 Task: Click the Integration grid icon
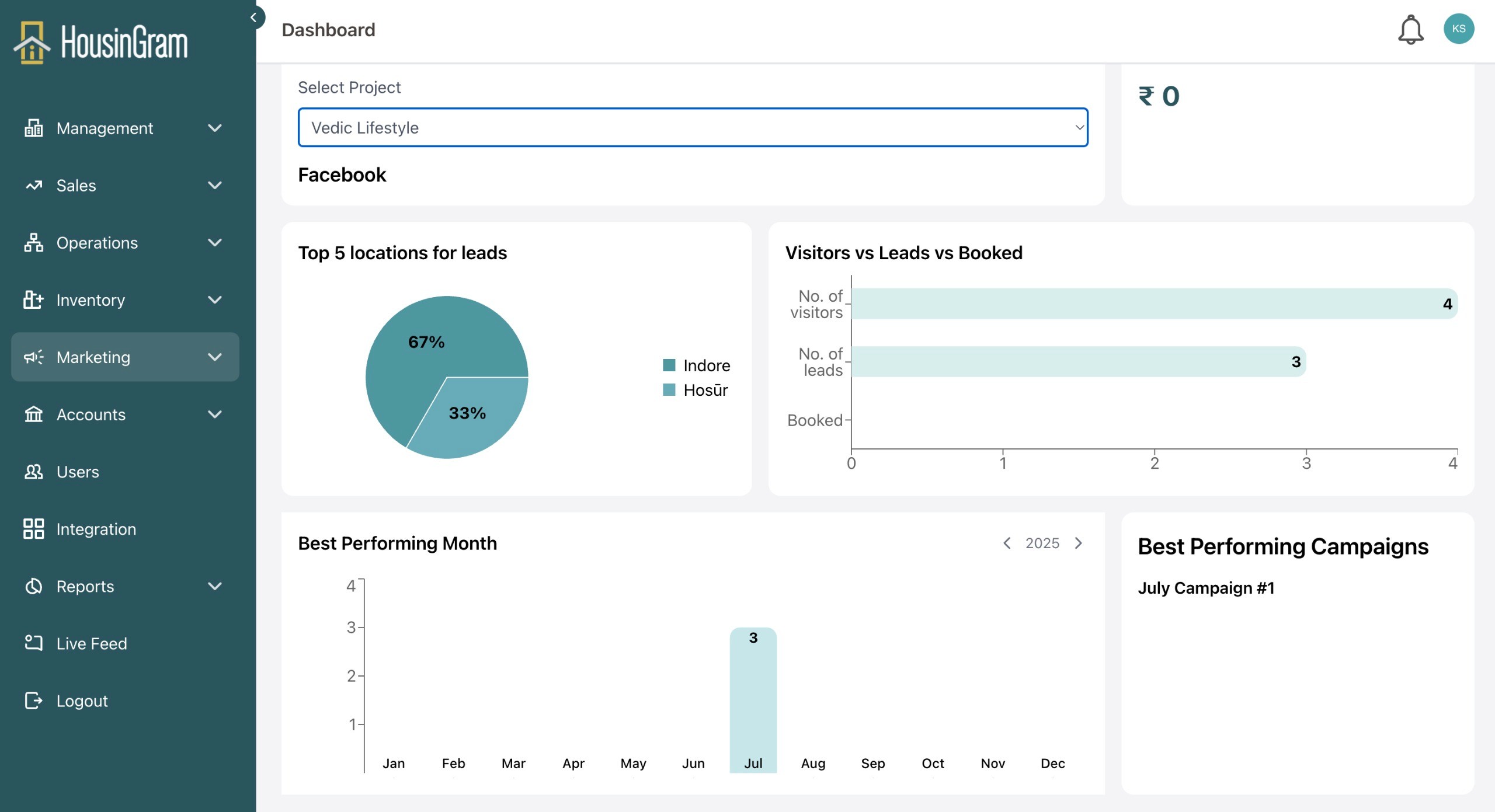pos(33,529)
